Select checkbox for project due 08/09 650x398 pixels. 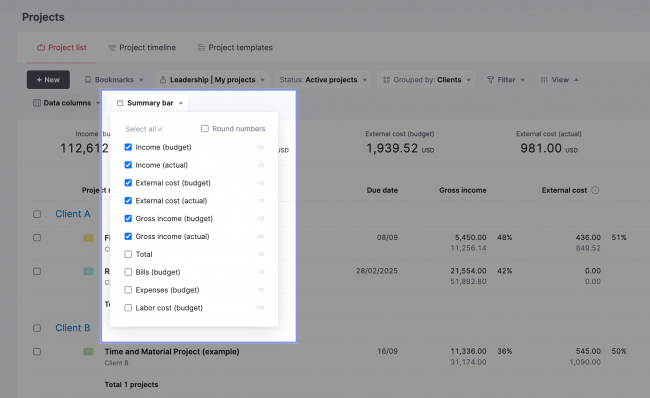pyautogui.click(x=37, y=238)
